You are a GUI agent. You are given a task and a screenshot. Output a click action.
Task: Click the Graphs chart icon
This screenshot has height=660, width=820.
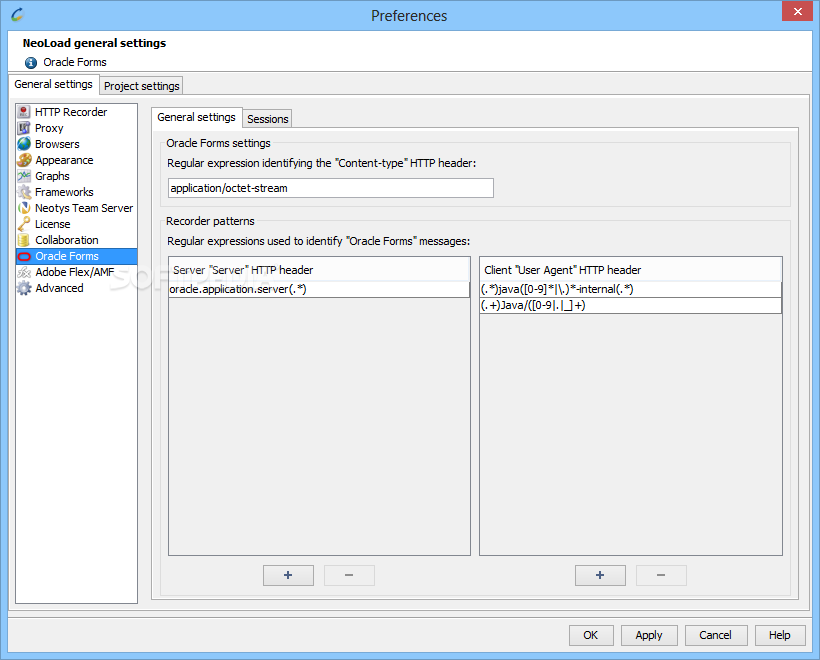pos(24,176)
